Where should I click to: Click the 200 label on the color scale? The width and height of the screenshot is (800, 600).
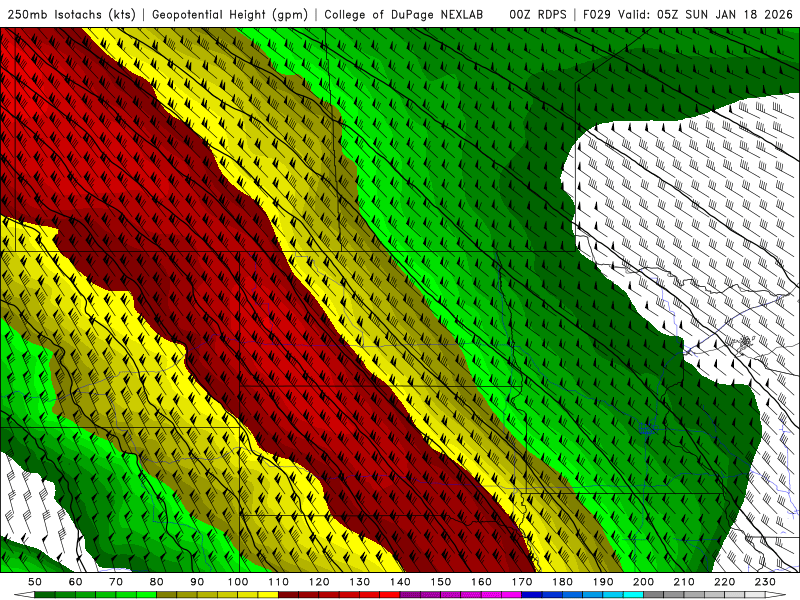(x=643, y=582)
